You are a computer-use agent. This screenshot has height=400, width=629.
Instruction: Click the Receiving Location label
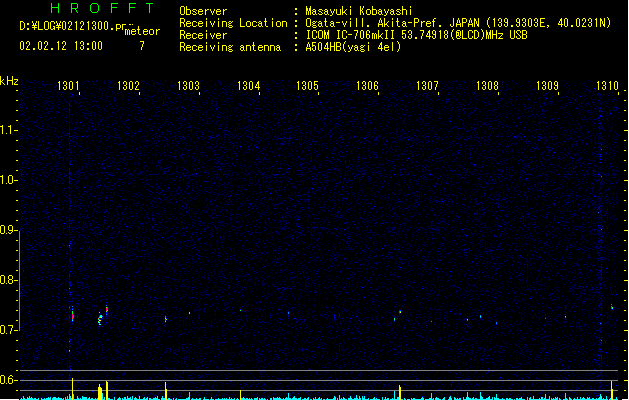233,23
